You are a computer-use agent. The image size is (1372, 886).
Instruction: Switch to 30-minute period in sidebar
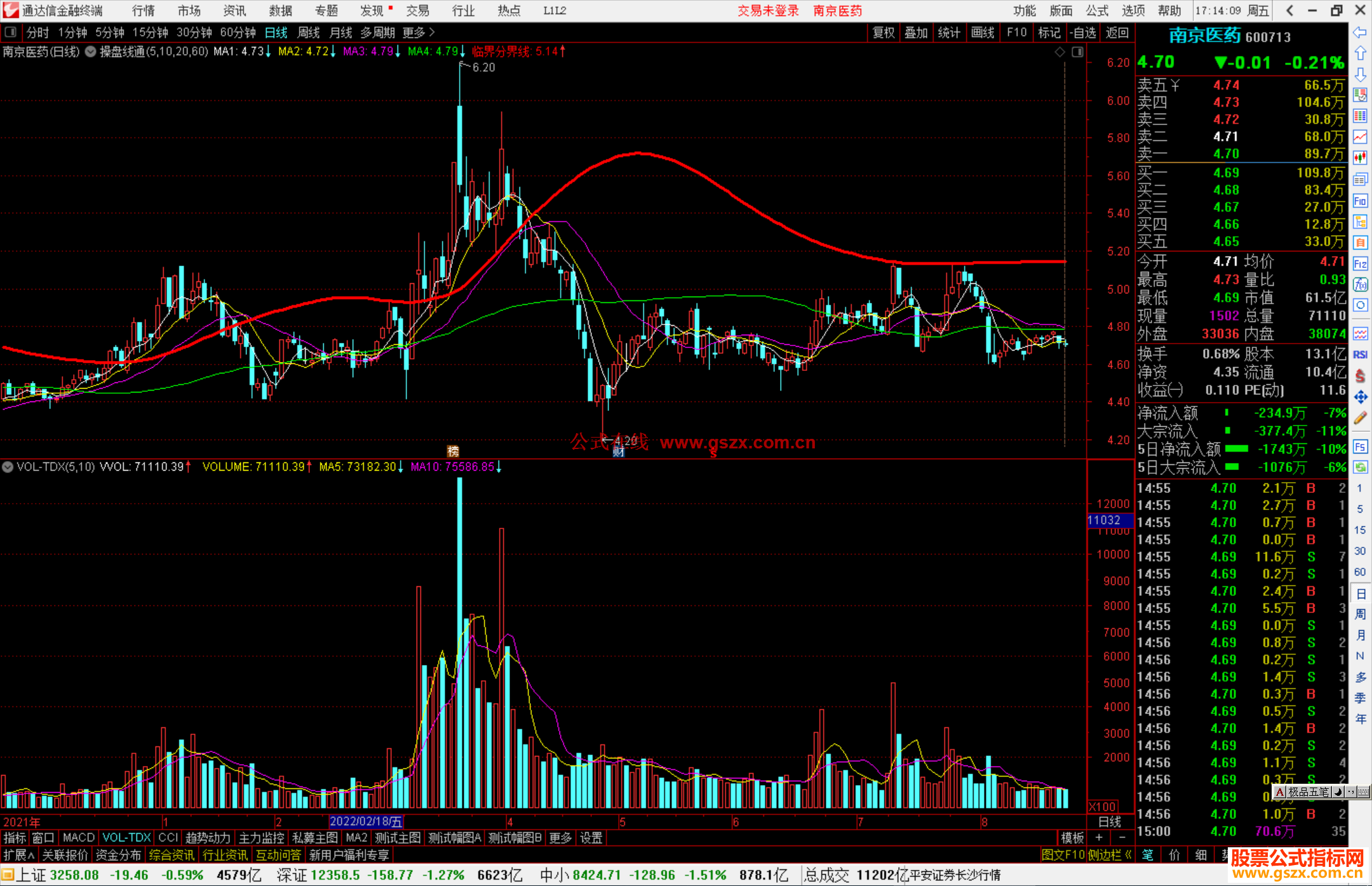click(x=1360, y=551)
